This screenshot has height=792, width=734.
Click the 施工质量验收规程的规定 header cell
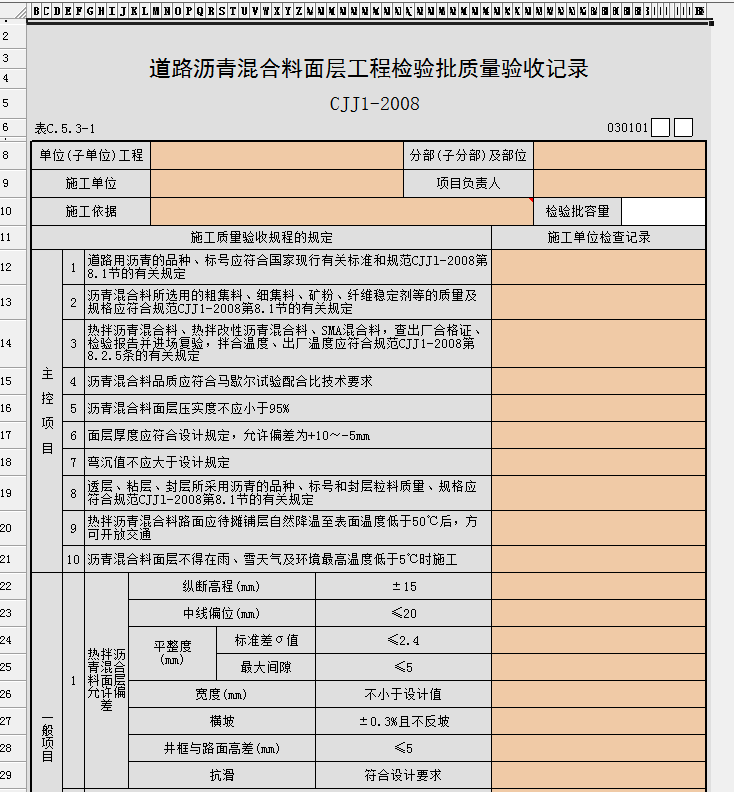click(x=262, y=237)
